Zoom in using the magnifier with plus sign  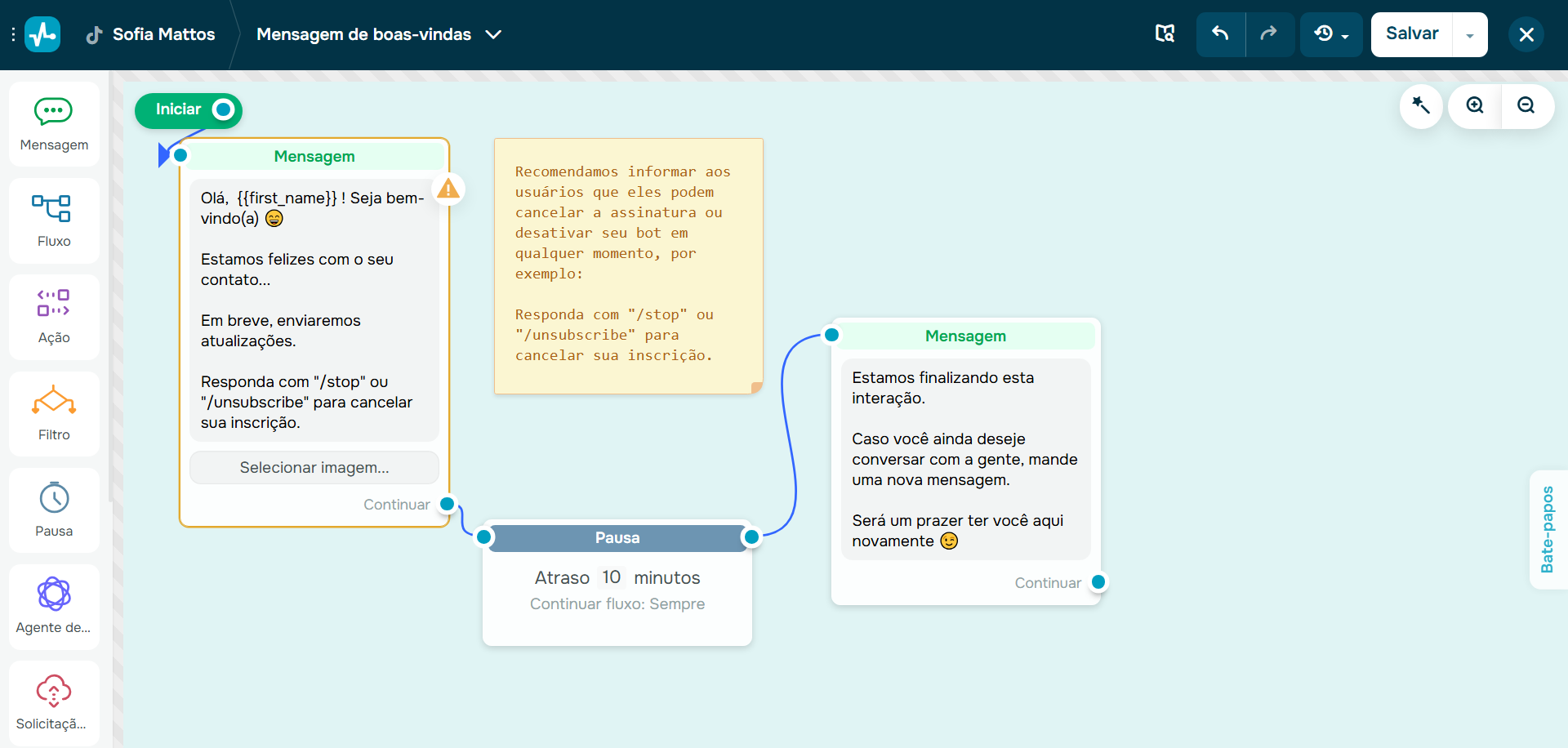[1474, 106]
